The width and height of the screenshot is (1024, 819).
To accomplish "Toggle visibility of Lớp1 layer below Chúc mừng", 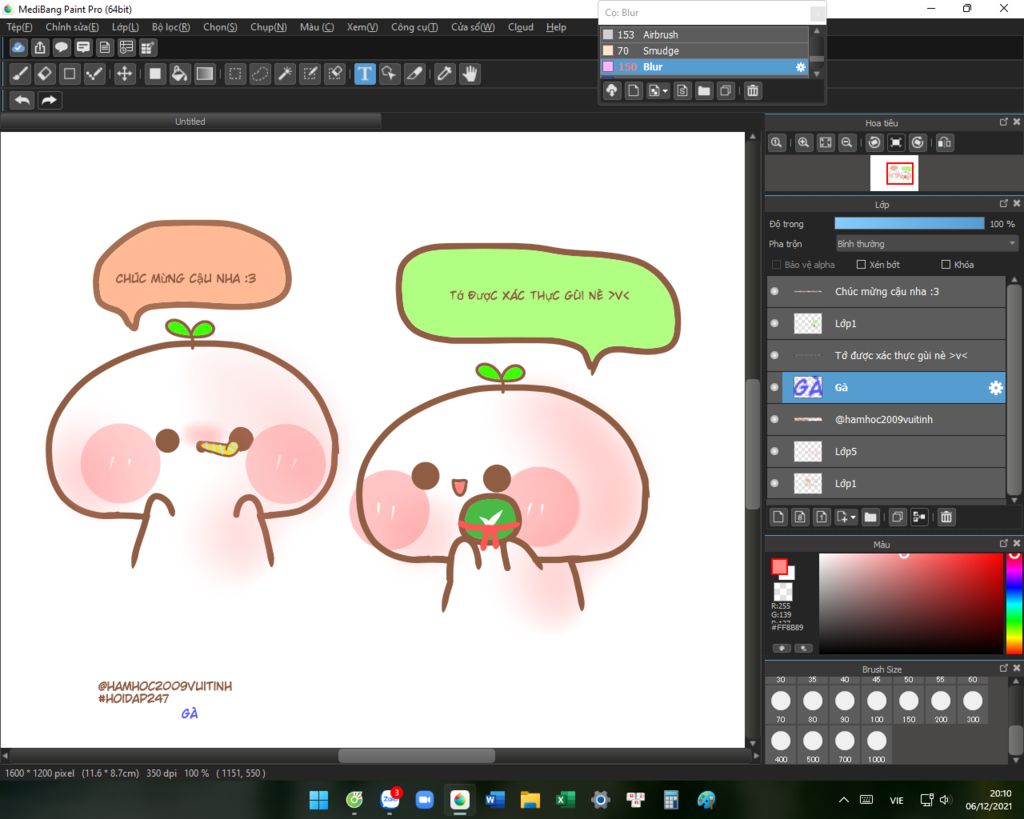I will pyautogui.click(x=775, y=323).
